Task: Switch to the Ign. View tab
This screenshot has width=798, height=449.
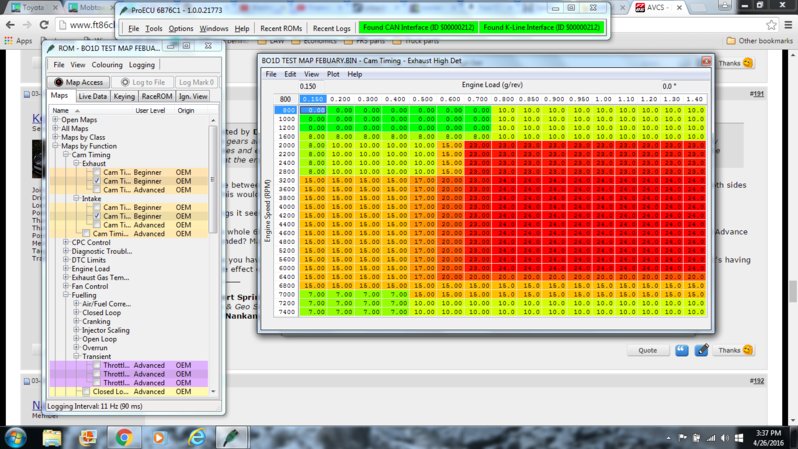Action: pyautogui.click(x=193, y=96)
